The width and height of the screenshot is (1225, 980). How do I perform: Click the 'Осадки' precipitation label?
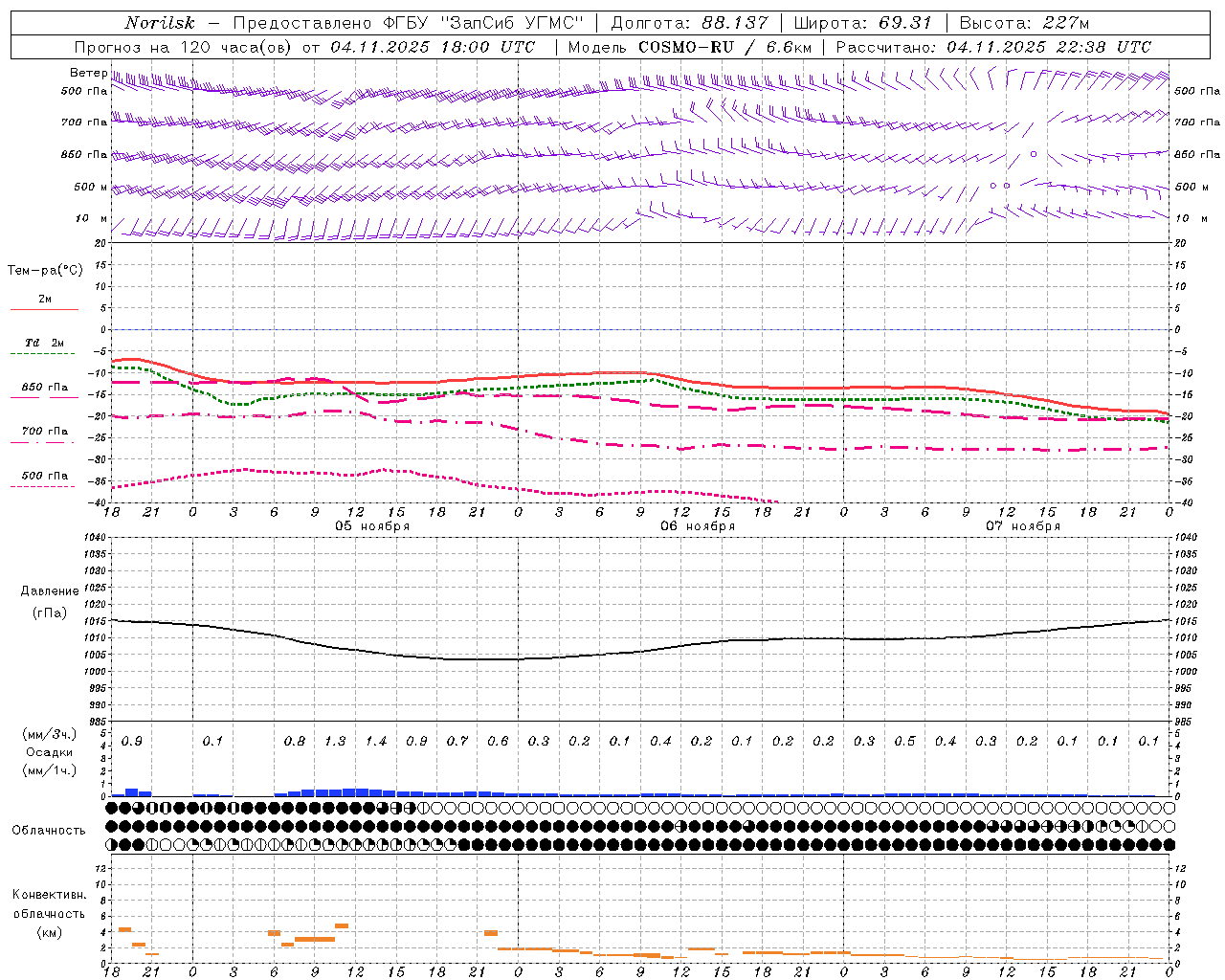49,752
